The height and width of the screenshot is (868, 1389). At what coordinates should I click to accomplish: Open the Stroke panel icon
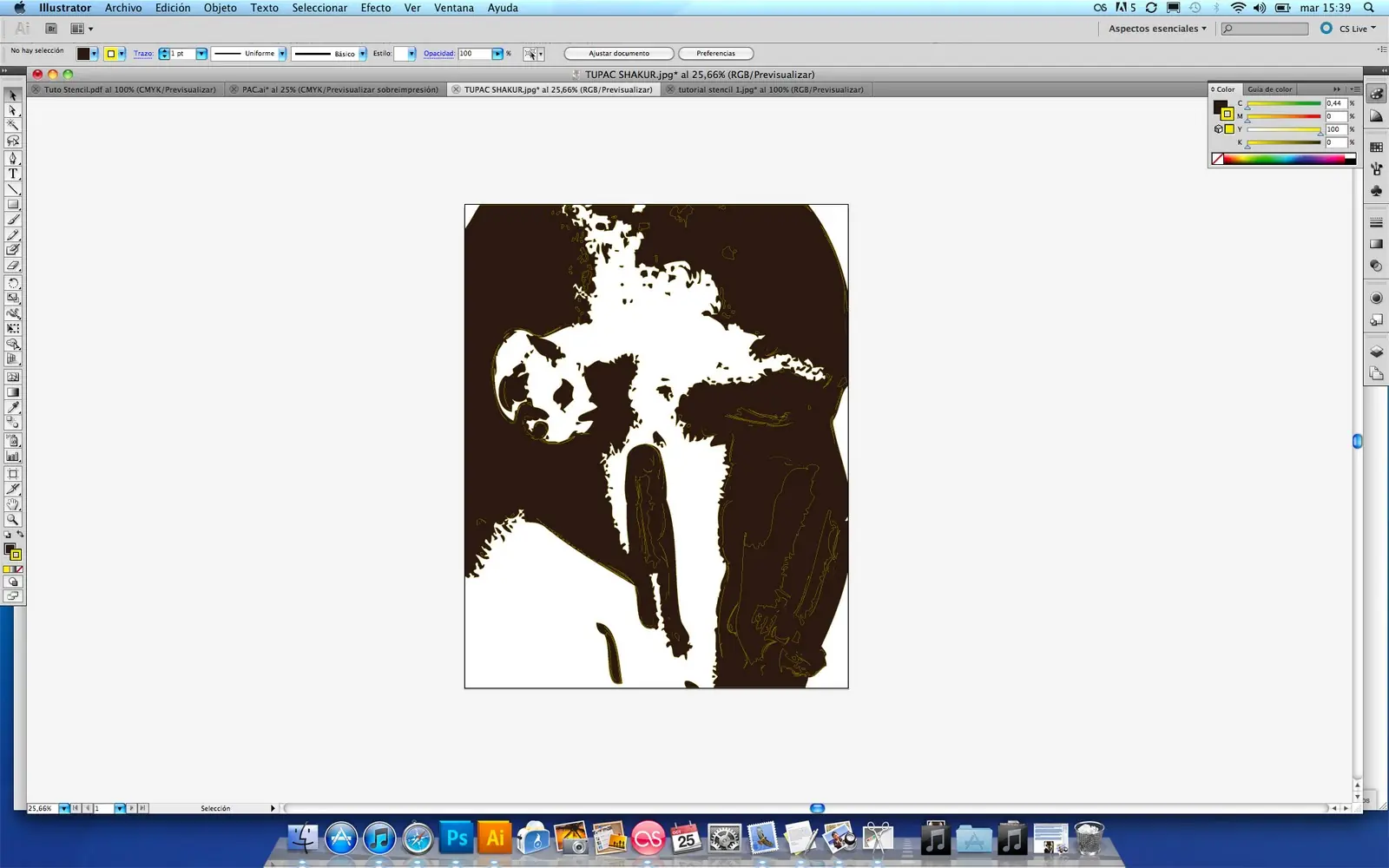tap(1376, 223)
